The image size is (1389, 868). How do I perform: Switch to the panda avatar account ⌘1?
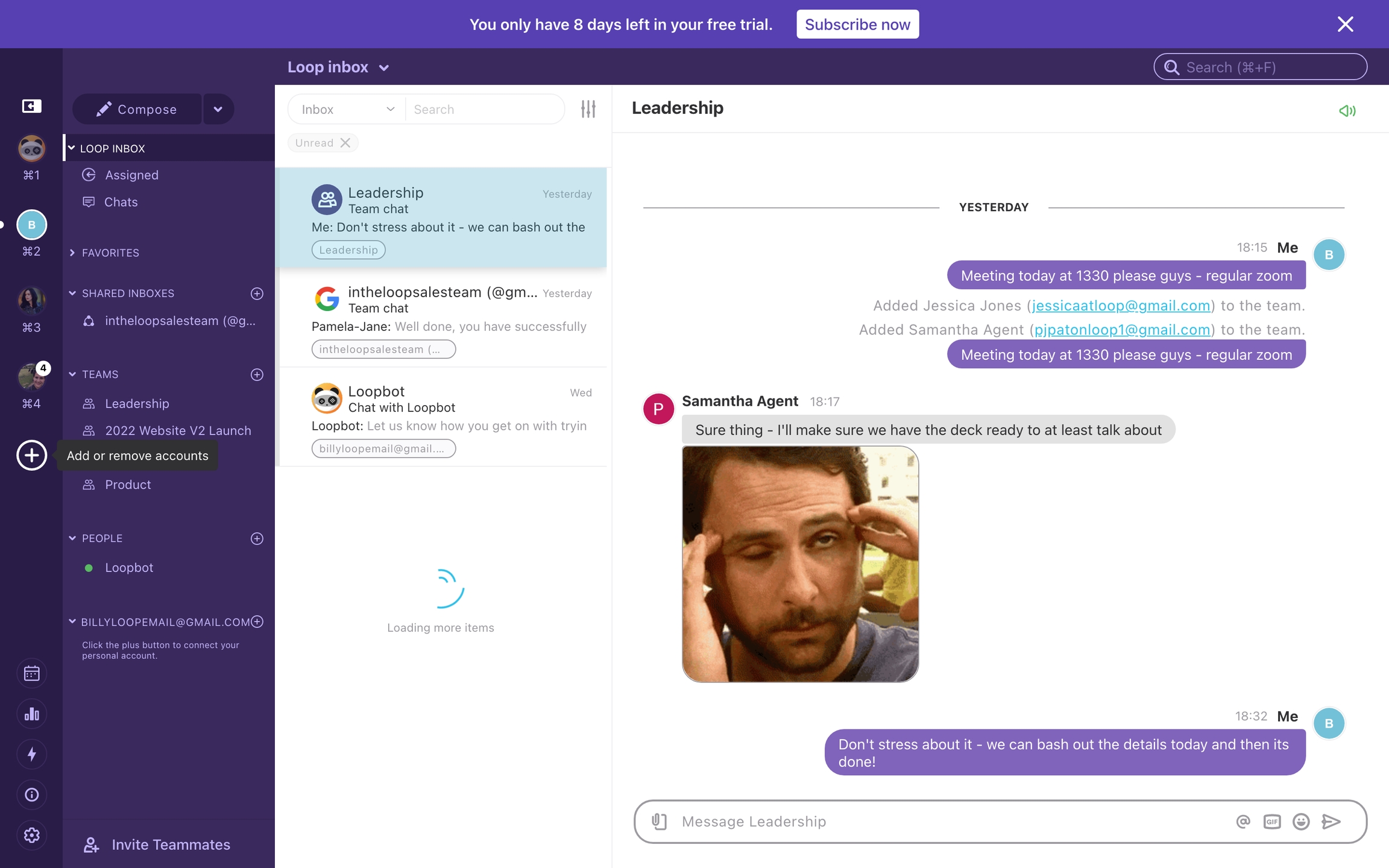click(31, 148)
